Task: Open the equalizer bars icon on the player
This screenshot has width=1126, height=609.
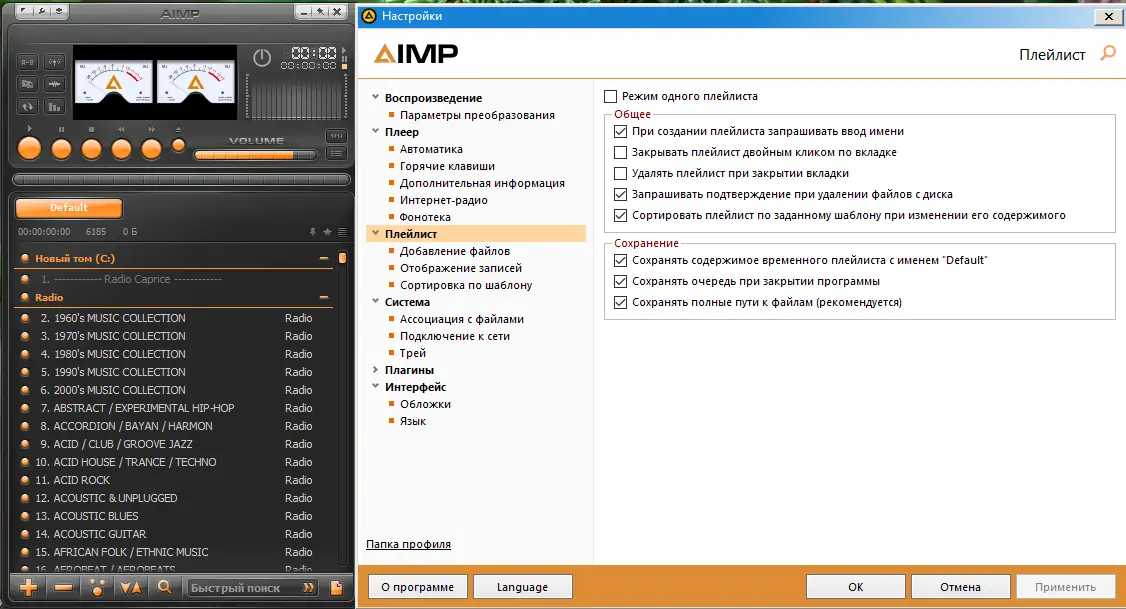Action: pos(53,105)
